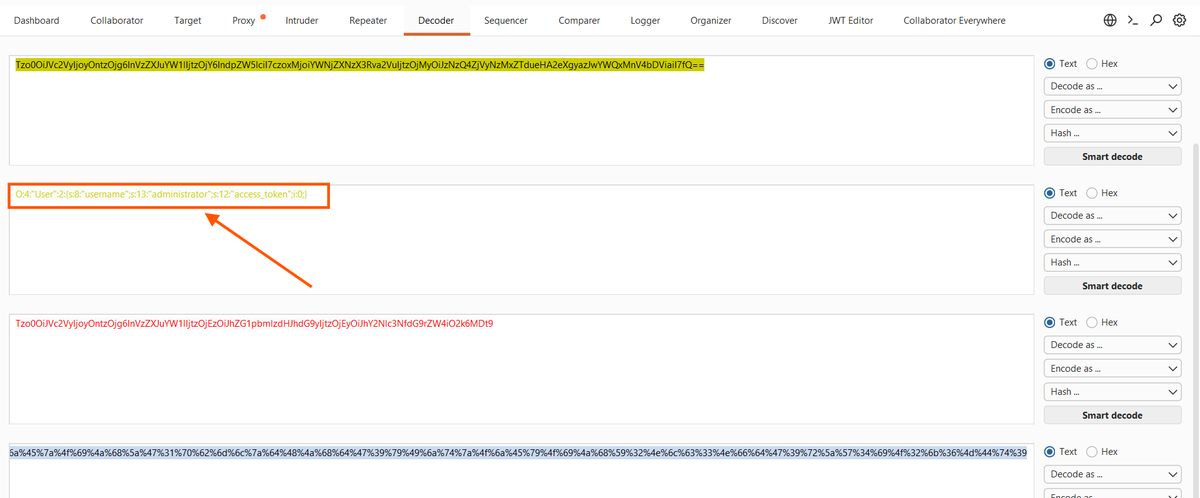Open the Collaborator Everywhere tab
The height and width of the screenshot is (498, 1200).
954,20
